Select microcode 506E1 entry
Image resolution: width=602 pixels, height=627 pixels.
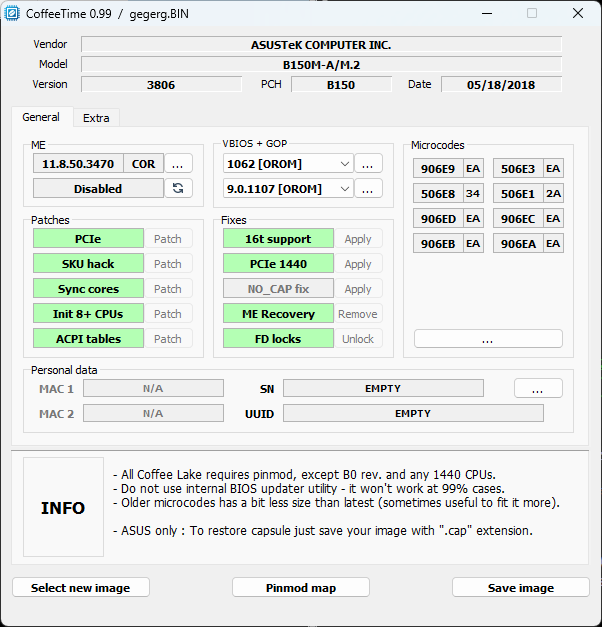[x=528, y=194]
